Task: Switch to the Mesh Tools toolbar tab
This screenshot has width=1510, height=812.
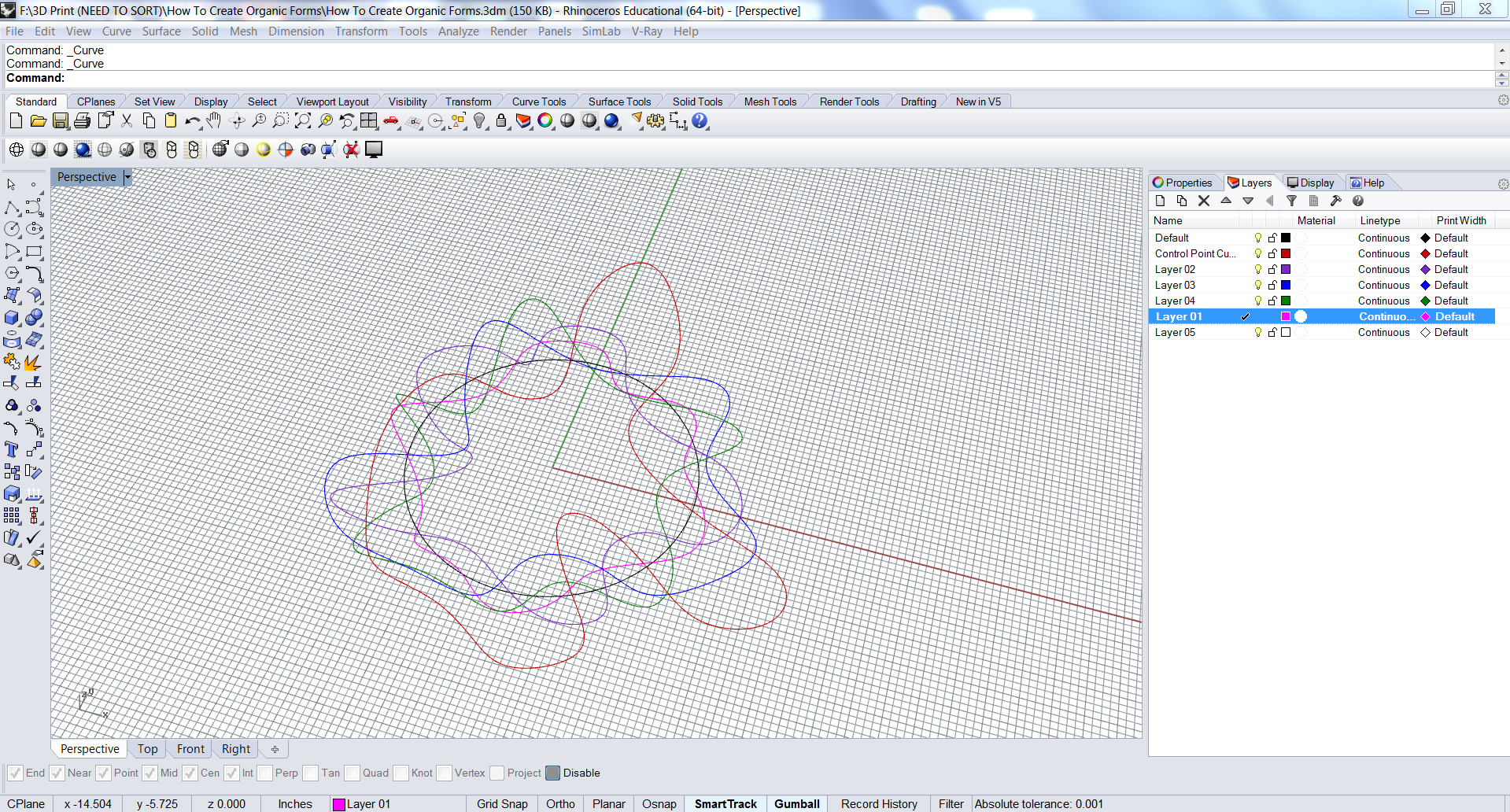Action: pos(770,101)
